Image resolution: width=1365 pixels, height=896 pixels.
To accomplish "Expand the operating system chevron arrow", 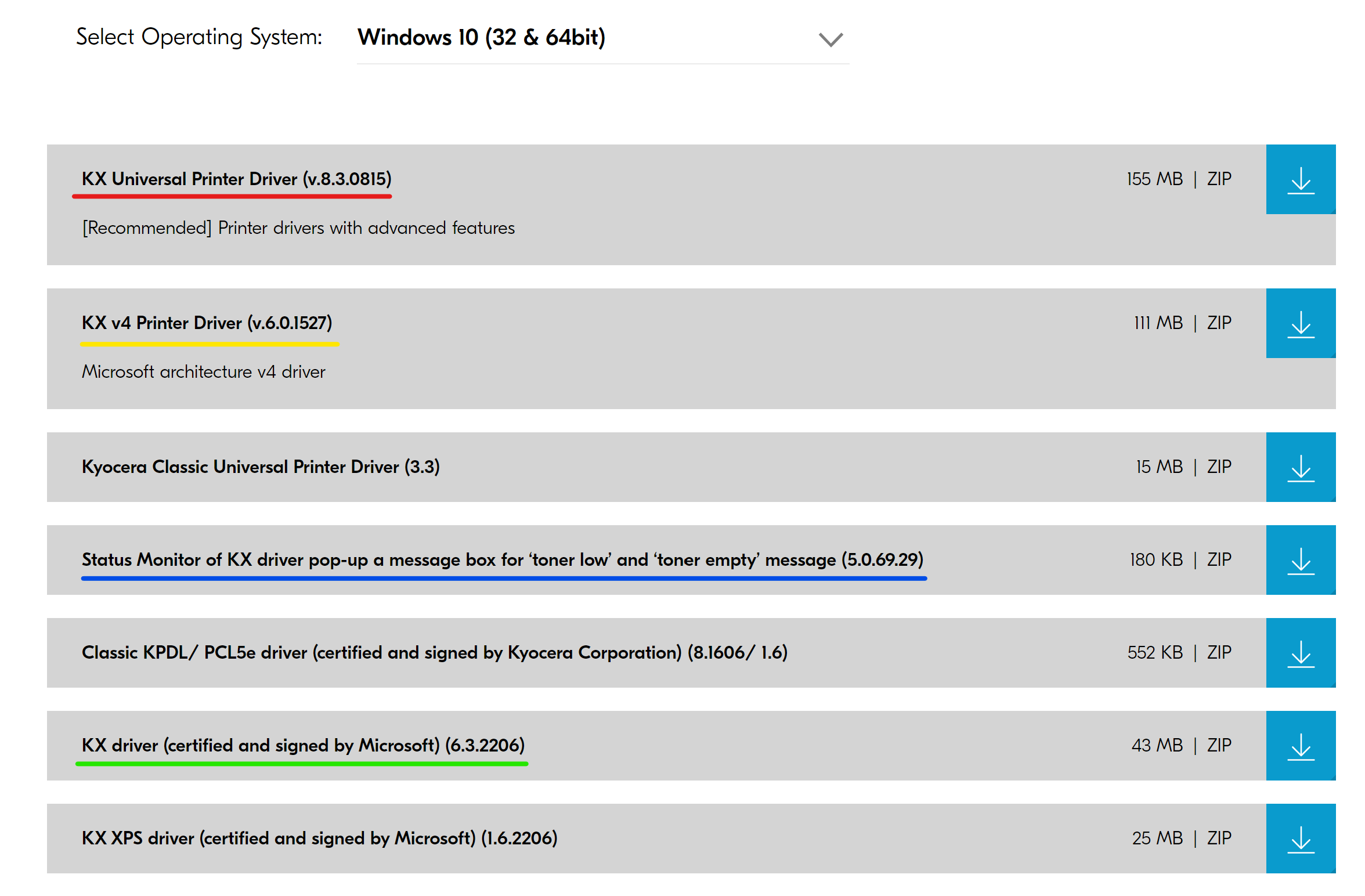I will coord(830,39).
